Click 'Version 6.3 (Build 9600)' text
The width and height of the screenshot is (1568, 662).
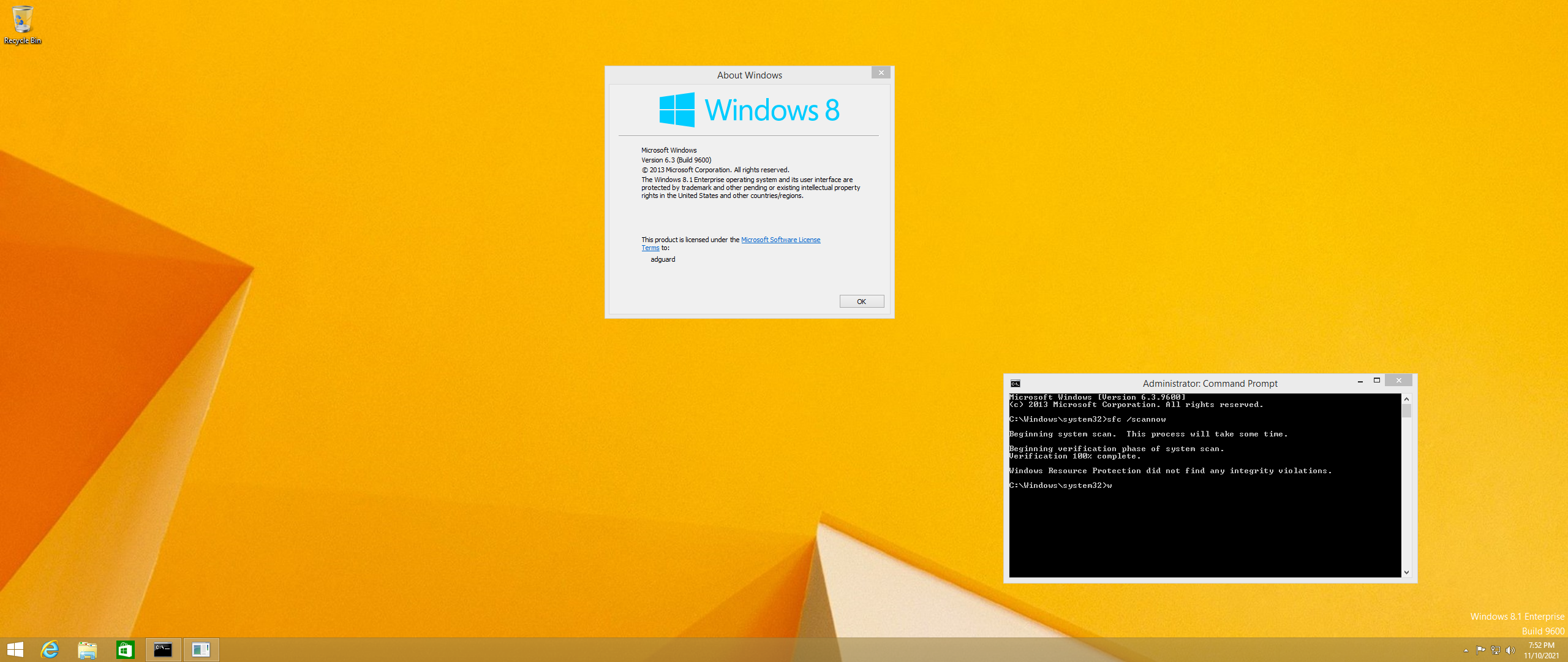tap(676, 160)
